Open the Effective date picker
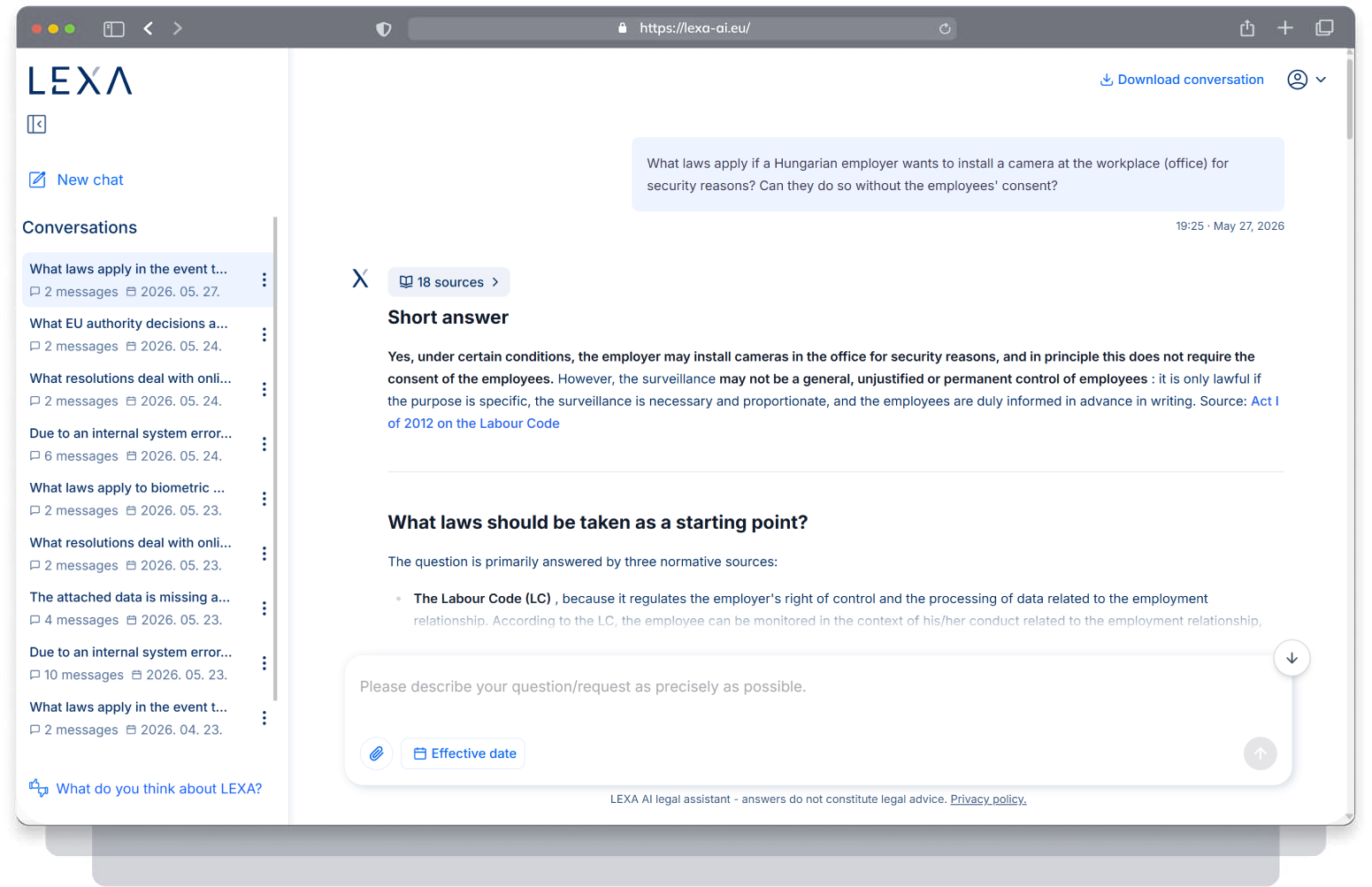 pyautogui.click(x=464, y=753)
